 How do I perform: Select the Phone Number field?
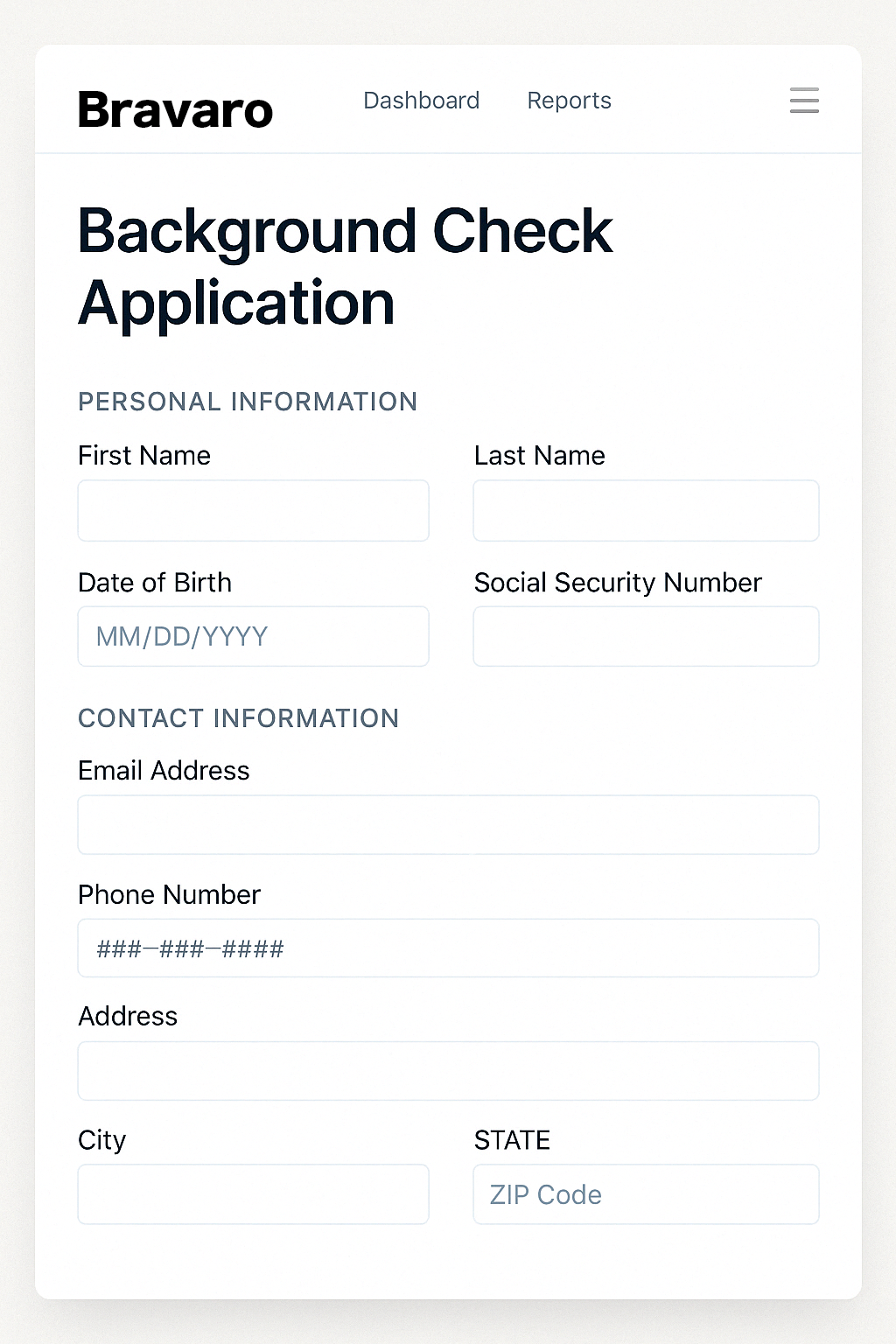coord(449,948)
